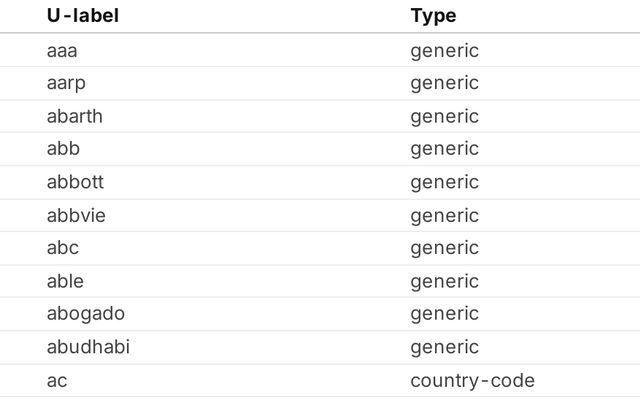The image size is (640, 400).
Task: Select generic type beside abc
Action: [x=444, y=248]
